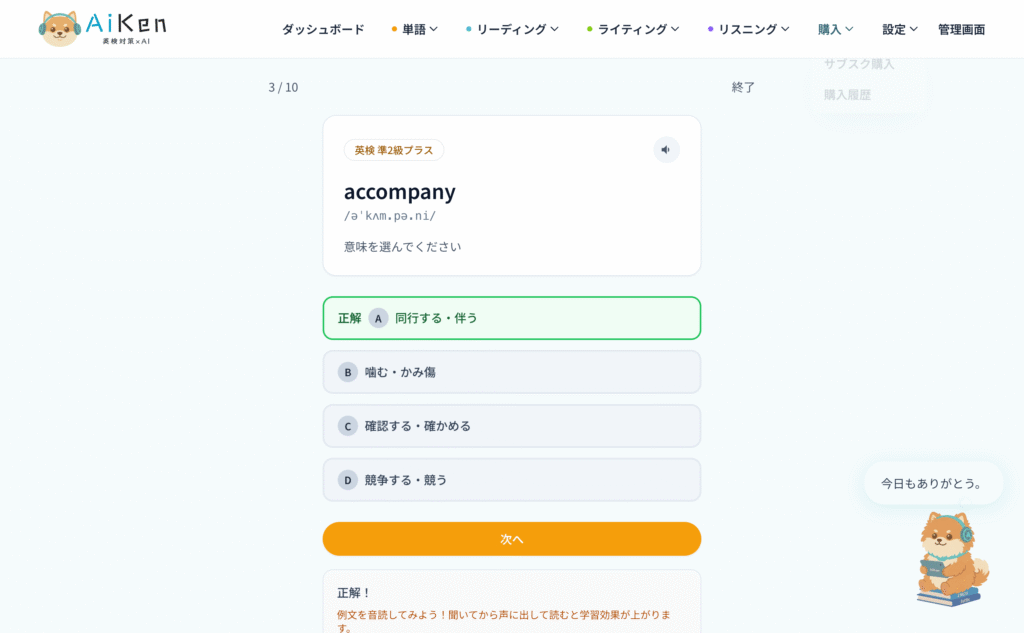Expand the リーディング dropdown menu
Screen dimensions: 1024x633
coord(512,29)
